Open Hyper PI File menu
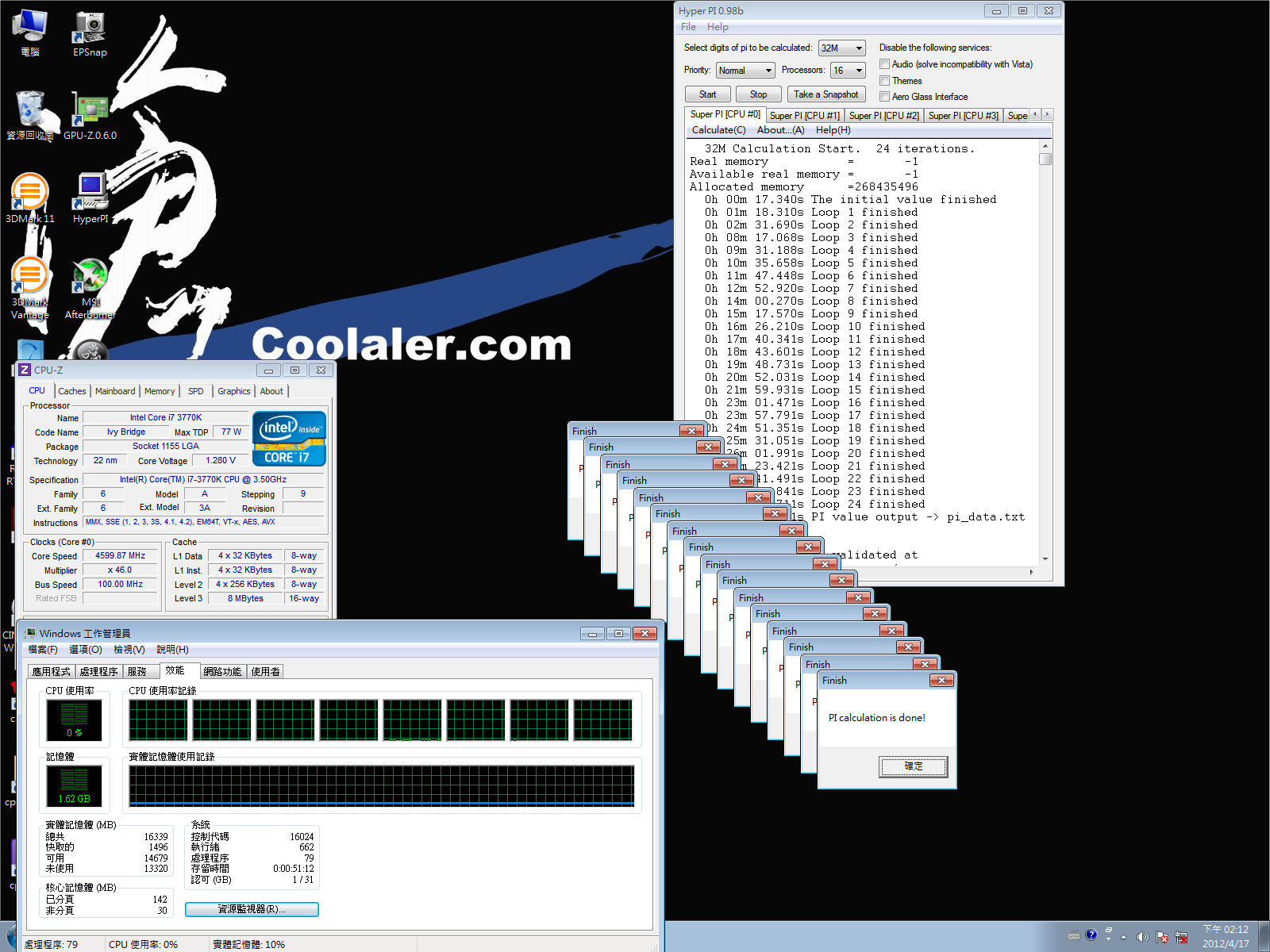Image resolution: width=1270 pixels, height=952 pixels. pyautogui.click(x=688, y=27)
